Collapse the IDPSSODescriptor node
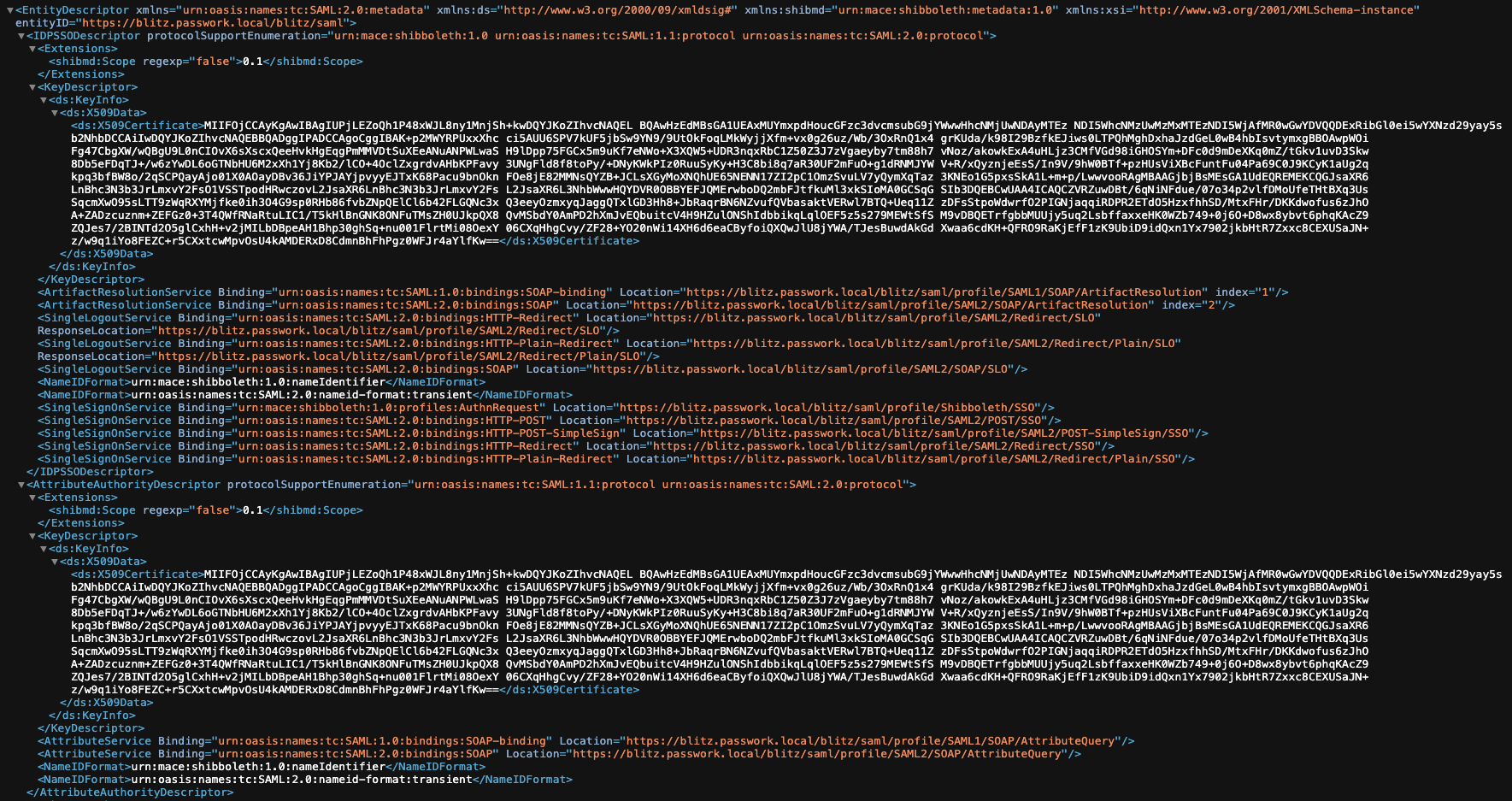Image resolution: width=1512 pixels, height=801 pixels. pos(20,35)
